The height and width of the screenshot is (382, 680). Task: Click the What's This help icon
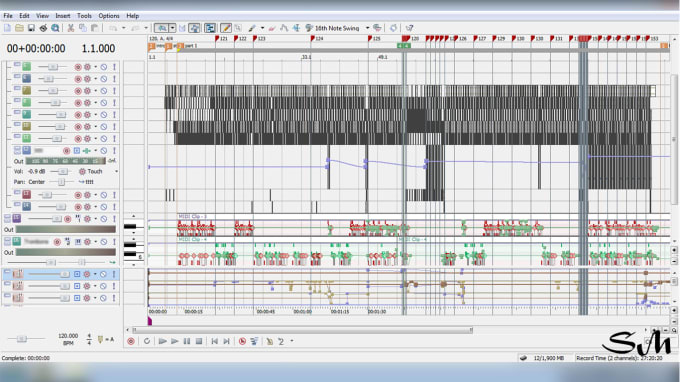(409, 28)
